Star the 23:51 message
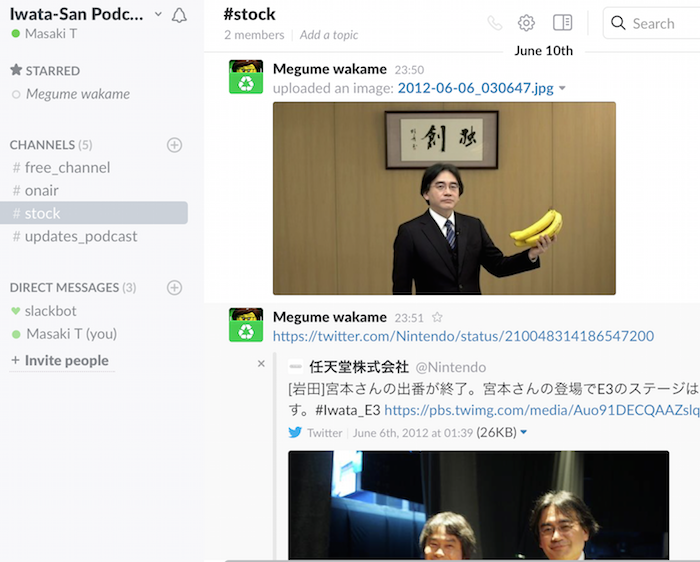Image resolution: width=700 pixels, height=562 pixels. coord(437,317)
